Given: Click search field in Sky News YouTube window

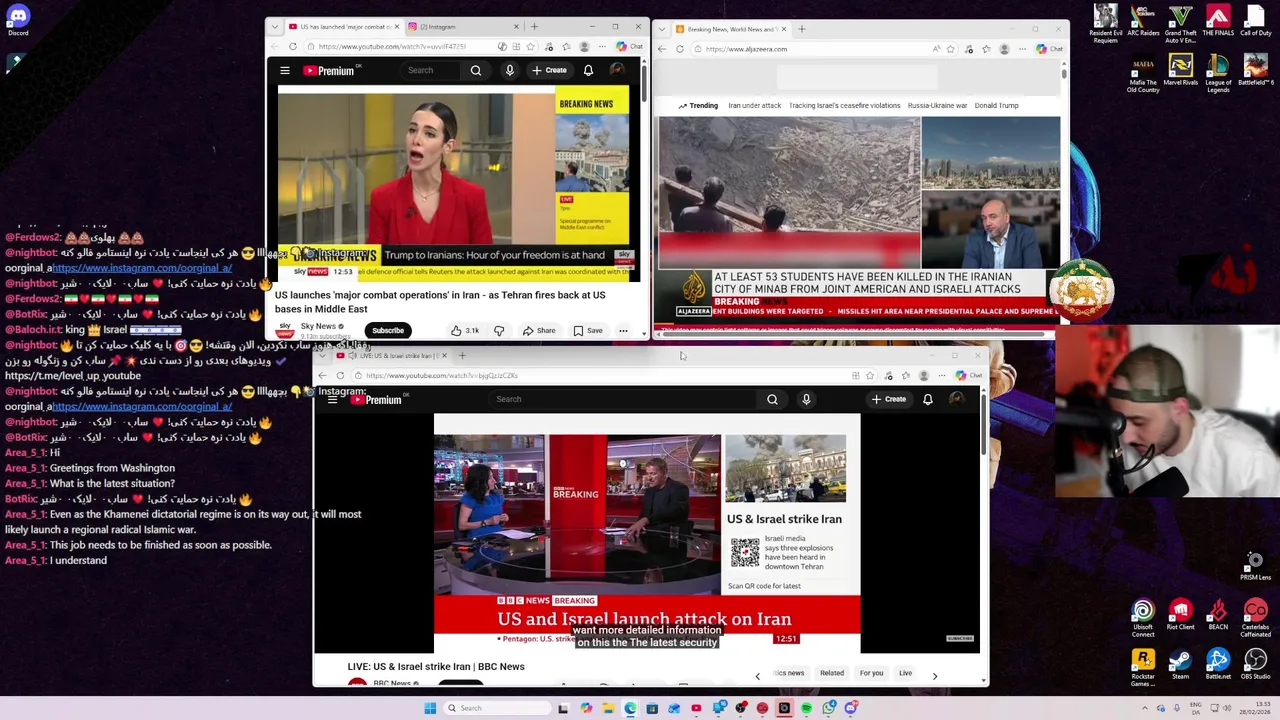Looking at the screenshot, I should tap(432, 70).
